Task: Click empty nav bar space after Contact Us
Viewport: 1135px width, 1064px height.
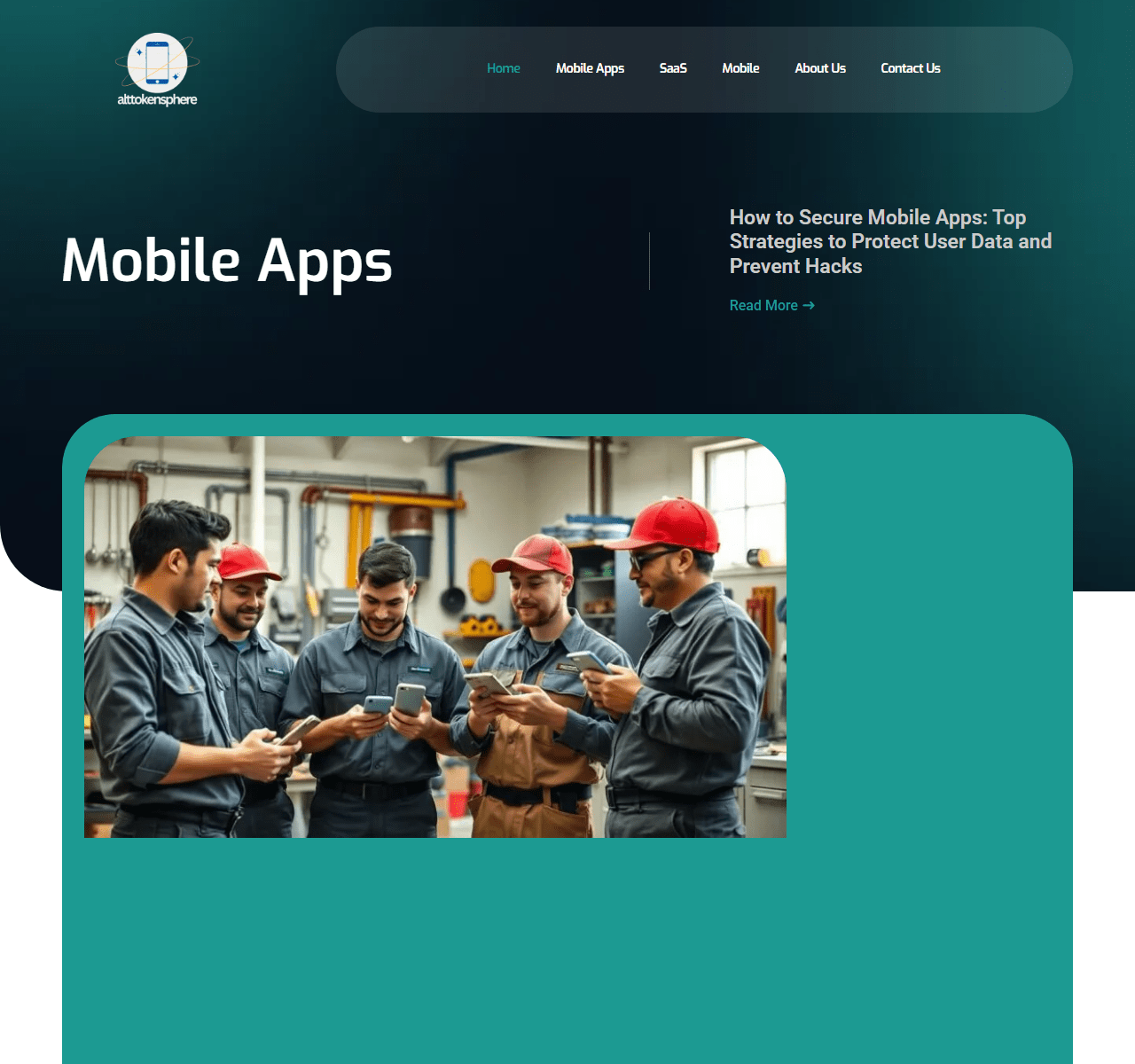Action: 1011,69
